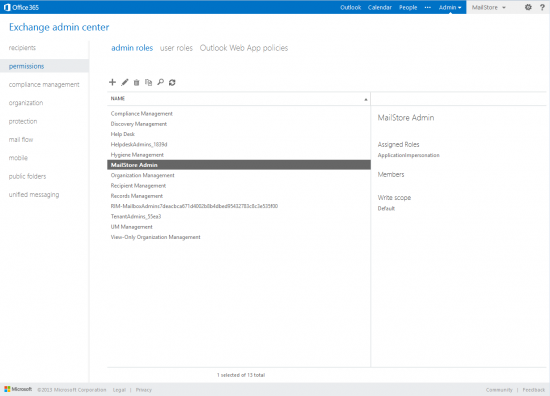Open unified messaging in the sidebar
Viewport: 550px width, 396px height.
(x=34, y=195)
